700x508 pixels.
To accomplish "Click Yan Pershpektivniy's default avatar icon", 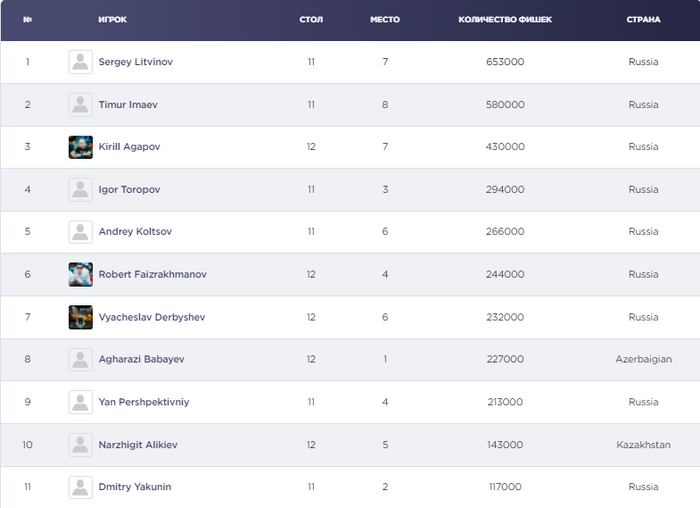I will pos(81,402).
